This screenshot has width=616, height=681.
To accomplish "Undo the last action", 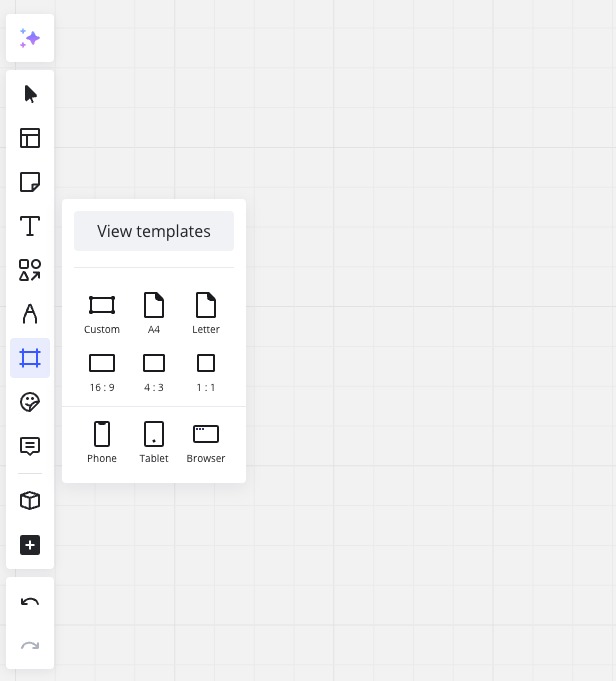I will 30,602.
